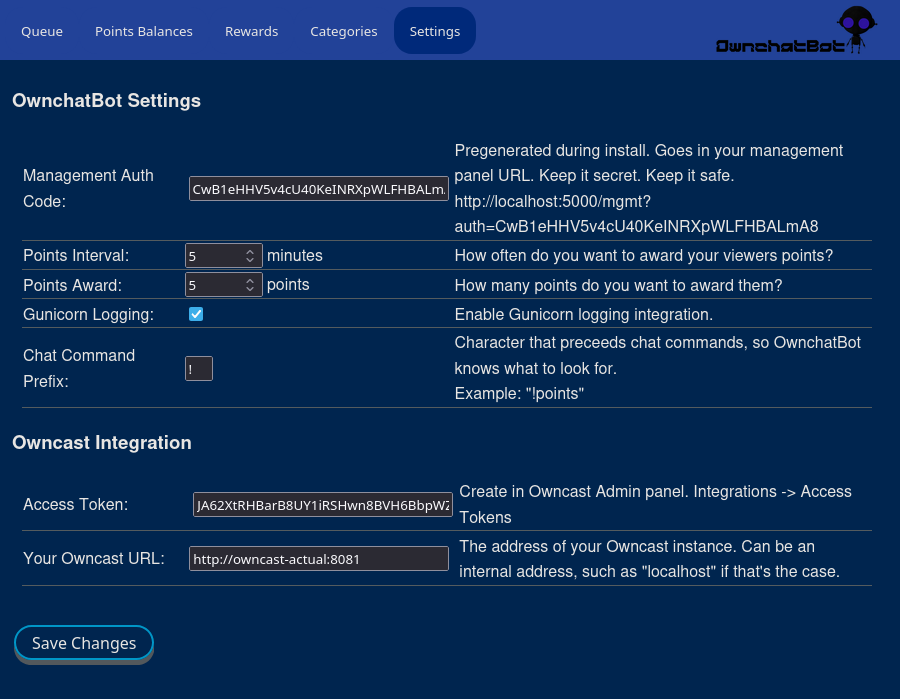The image size is (900, 699).
Task: Select the Settings tab
Action: pos(435,31)
